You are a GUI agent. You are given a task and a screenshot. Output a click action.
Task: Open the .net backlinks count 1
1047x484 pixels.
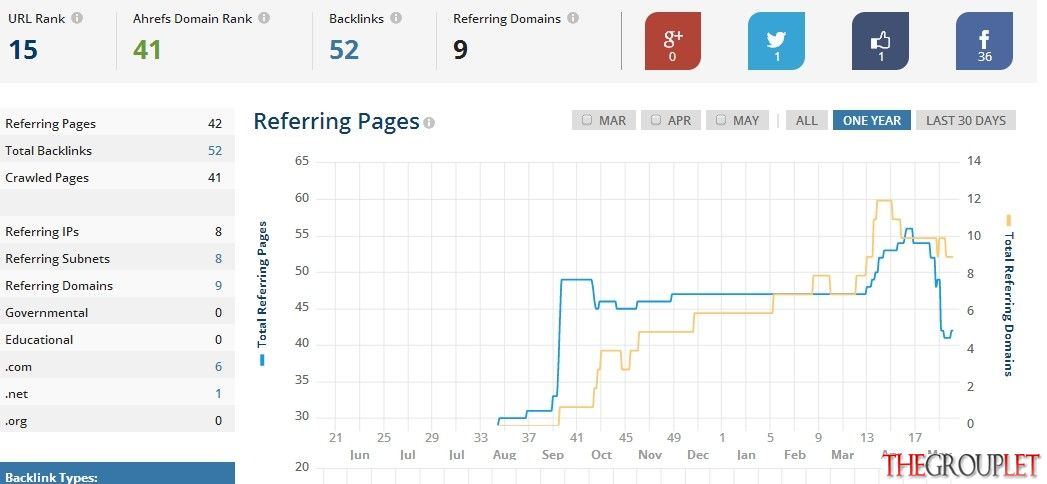[x=218, y=394]
